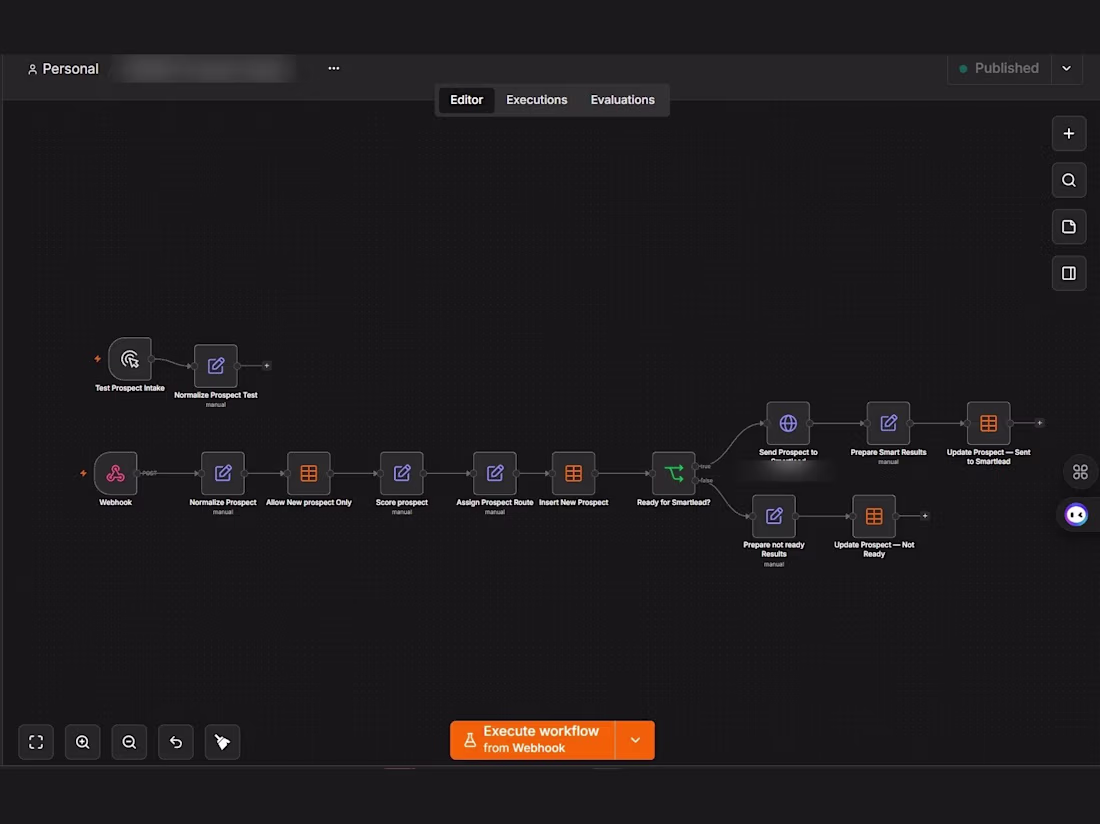1100x824 pixels.
Task: Open Update Prospect — Sent to Smartlead node
Action: click(x=988, y=423)
